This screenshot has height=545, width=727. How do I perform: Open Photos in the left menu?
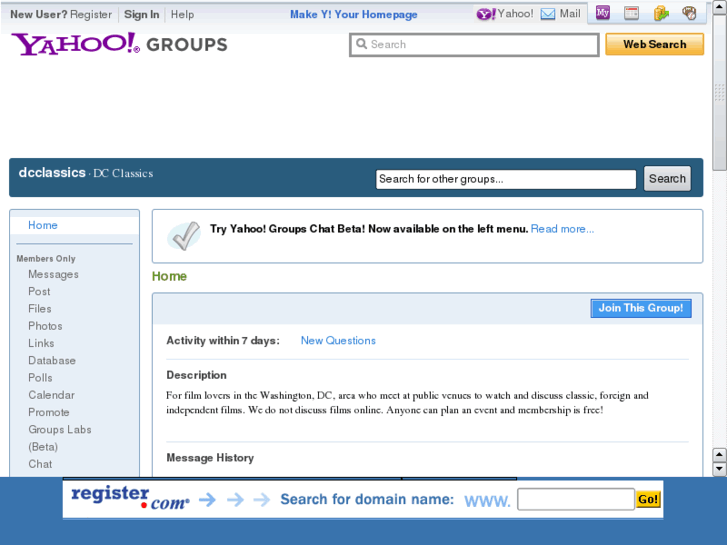[x=45, y=326]
